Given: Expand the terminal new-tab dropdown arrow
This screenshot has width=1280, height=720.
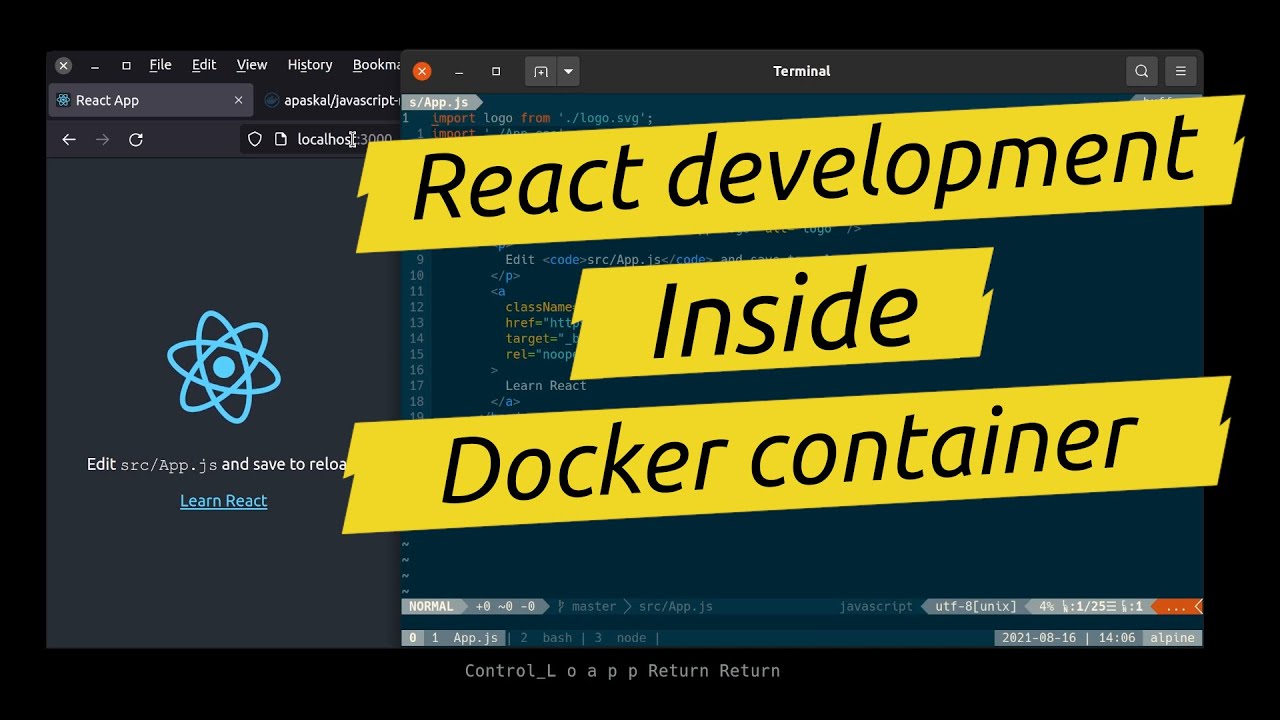Looking at the screenshot, I should 568,71.
